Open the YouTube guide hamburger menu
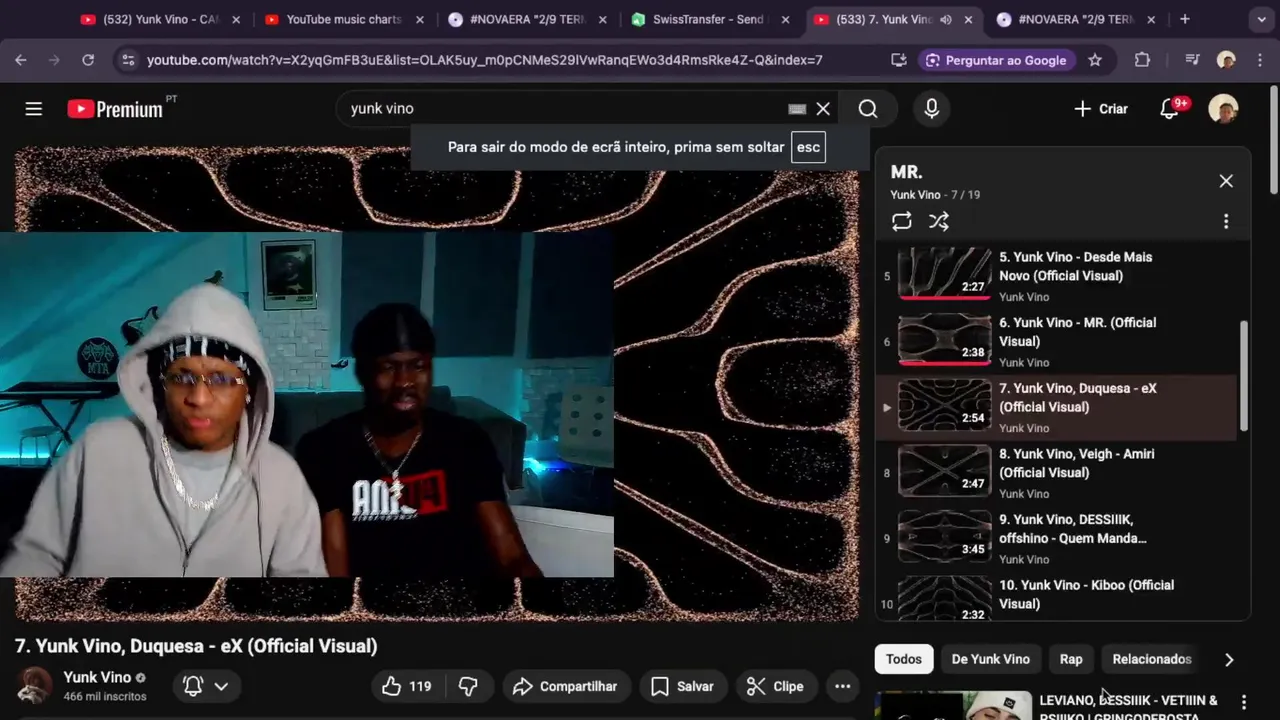 (x=34, y=109)
